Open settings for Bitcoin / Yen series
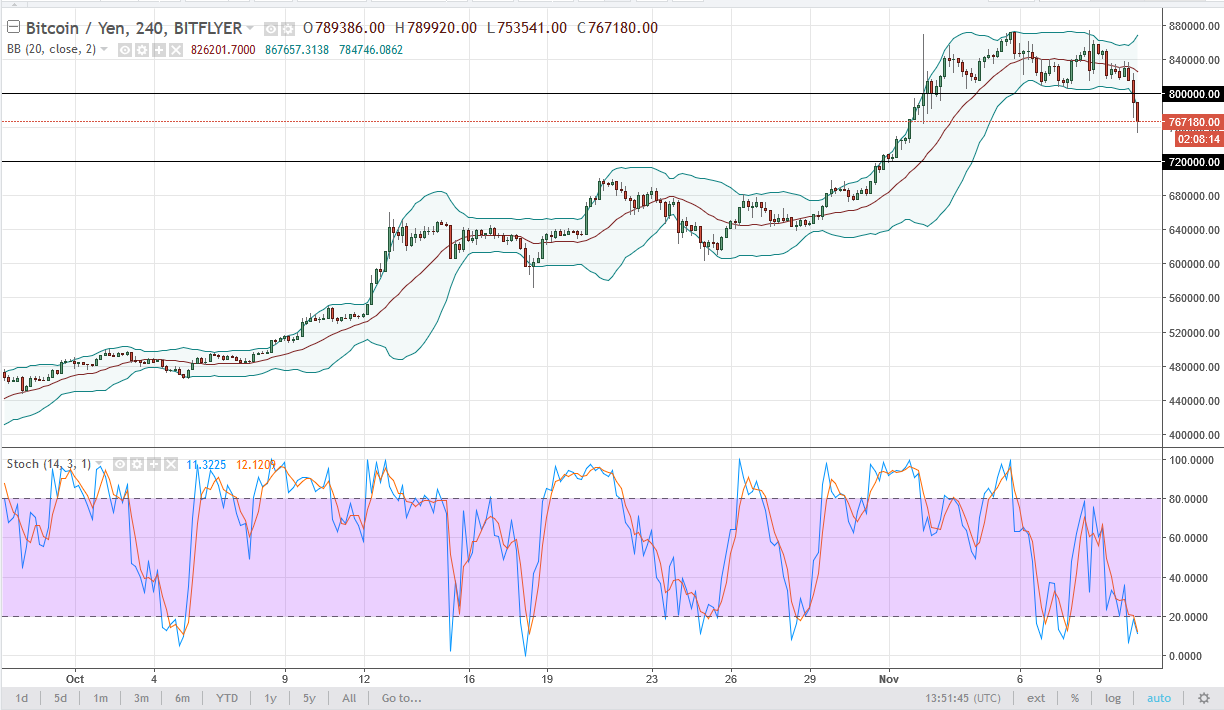 click(288, 29)
